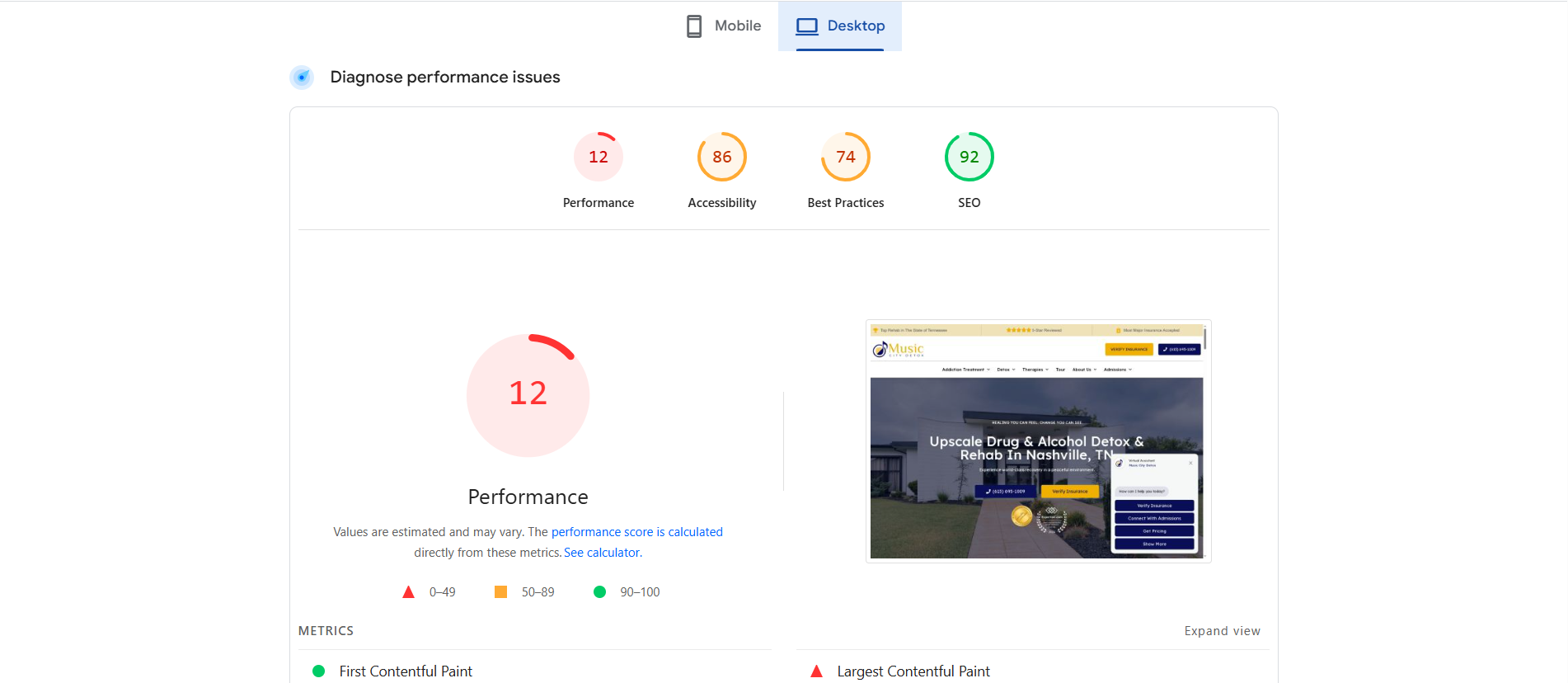Click the Accessibility score gauge 86
Image resolution: width=1568 pixels, height=683 pixels.
(x=721, y=157)
